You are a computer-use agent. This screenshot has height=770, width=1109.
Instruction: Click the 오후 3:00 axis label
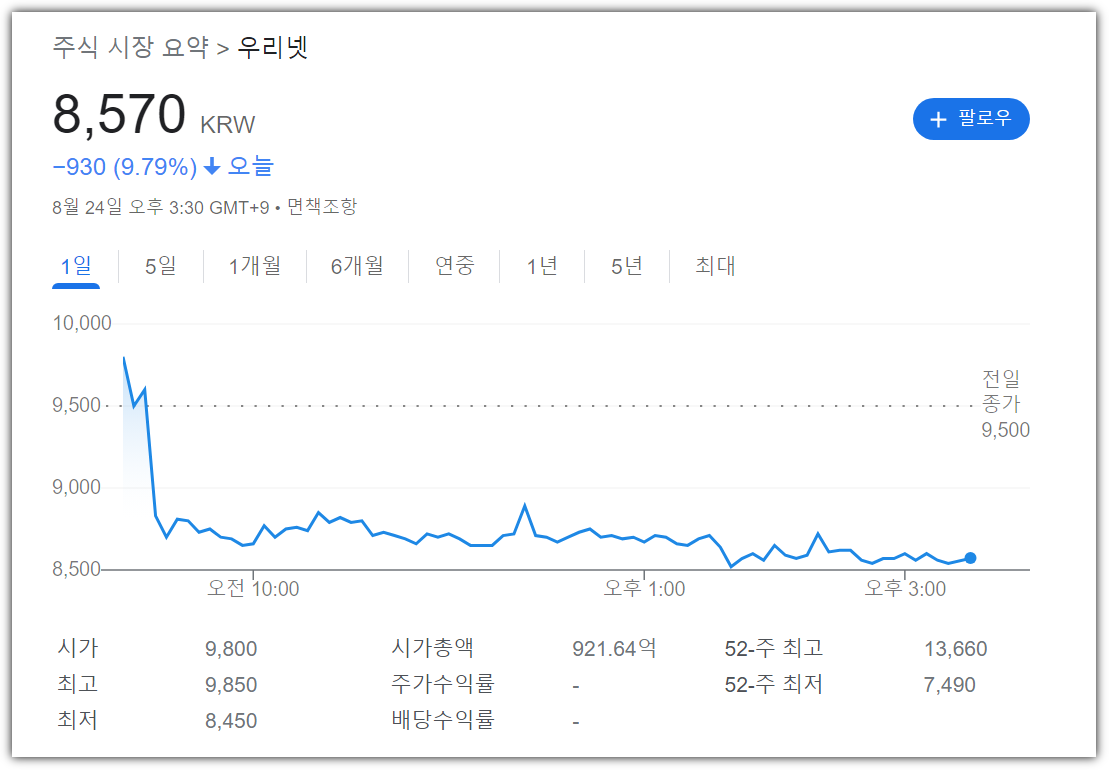coord(905,588)
